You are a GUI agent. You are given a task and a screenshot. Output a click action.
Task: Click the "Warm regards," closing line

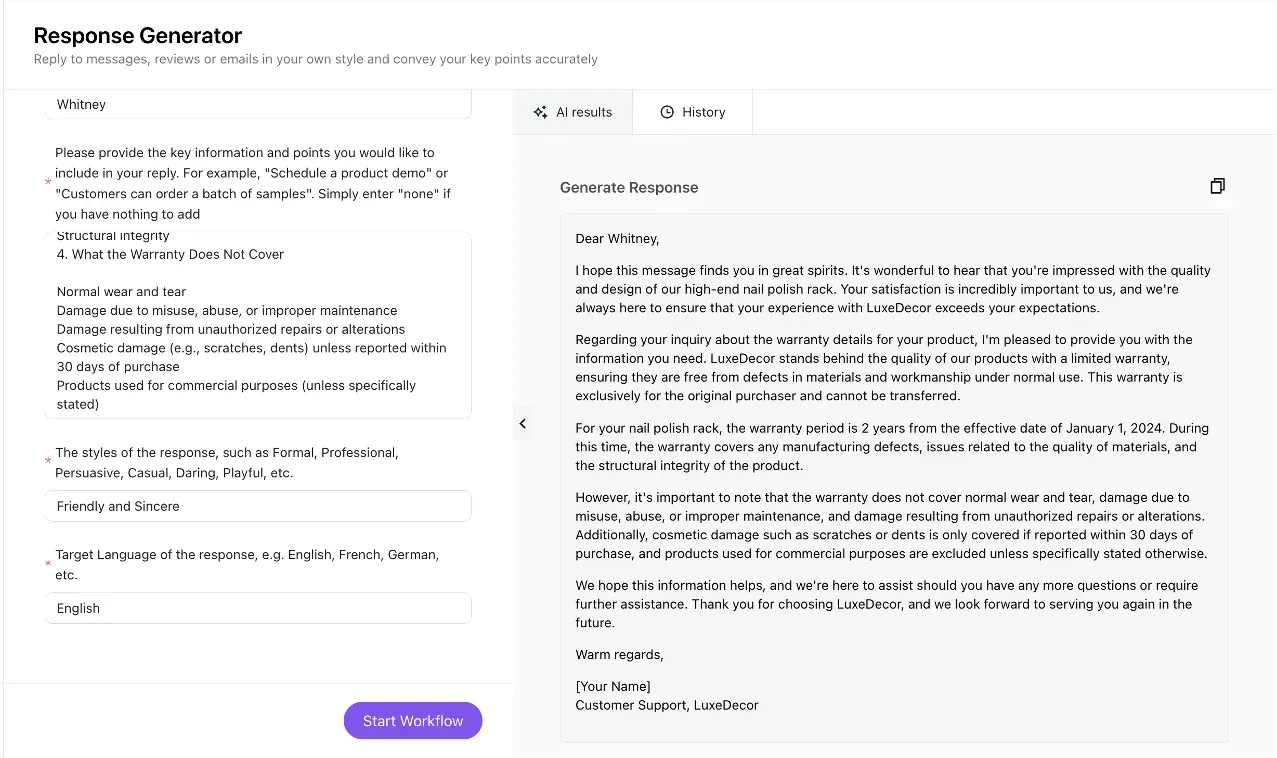pos(619,654)
